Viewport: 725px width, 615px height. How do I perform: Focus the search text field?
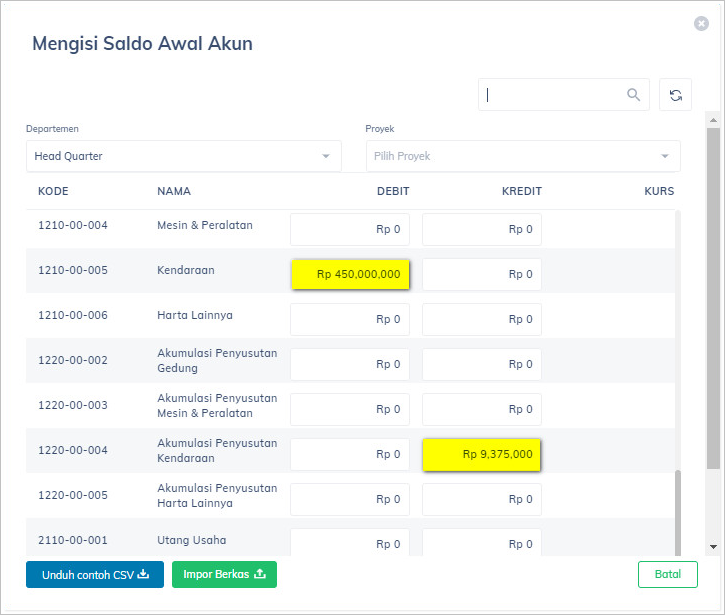[550, 95]
